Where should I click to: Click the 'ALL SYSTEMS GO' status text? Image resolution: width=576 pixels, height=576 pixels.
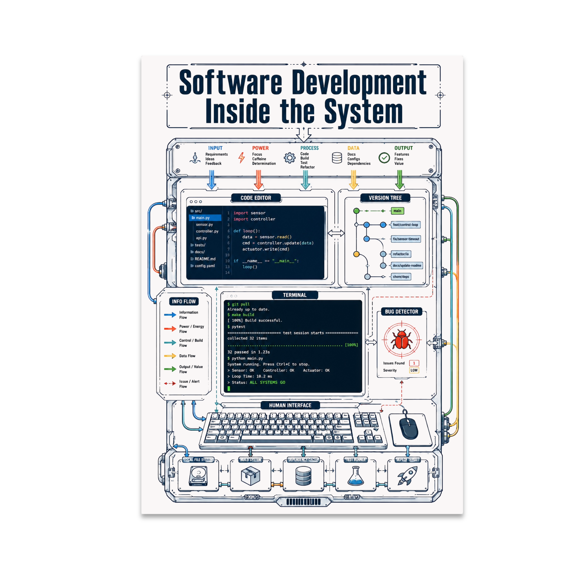point(267,382)
